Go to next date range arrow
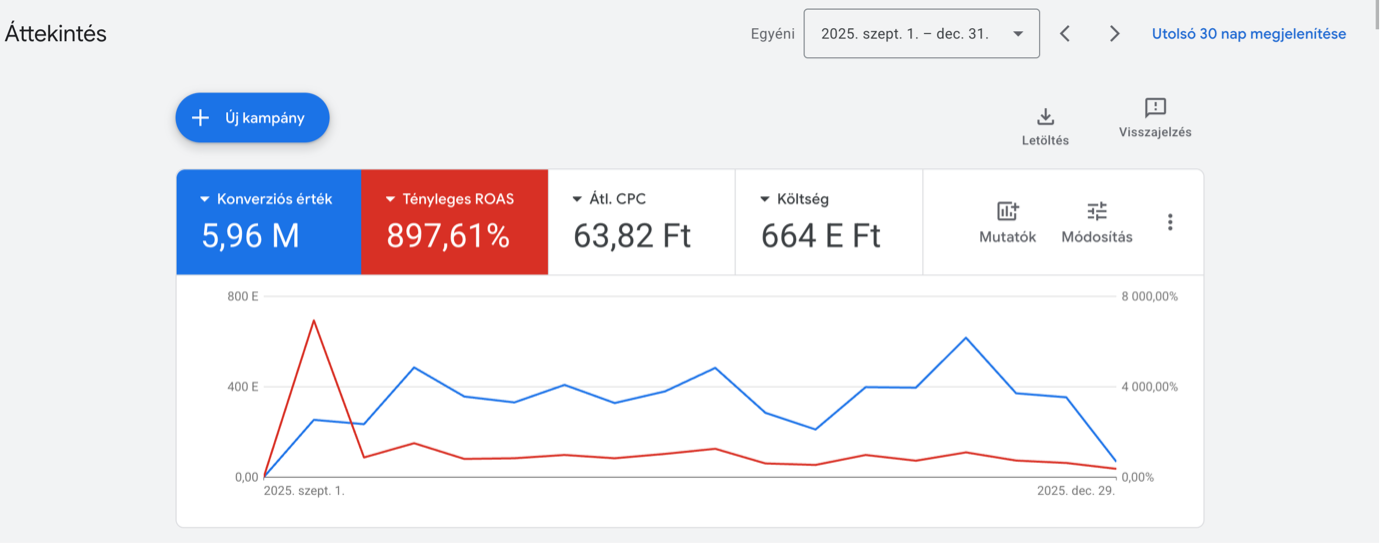Screen dimensions: 1384x546 pyautogui.click(x=1114, y=34)
